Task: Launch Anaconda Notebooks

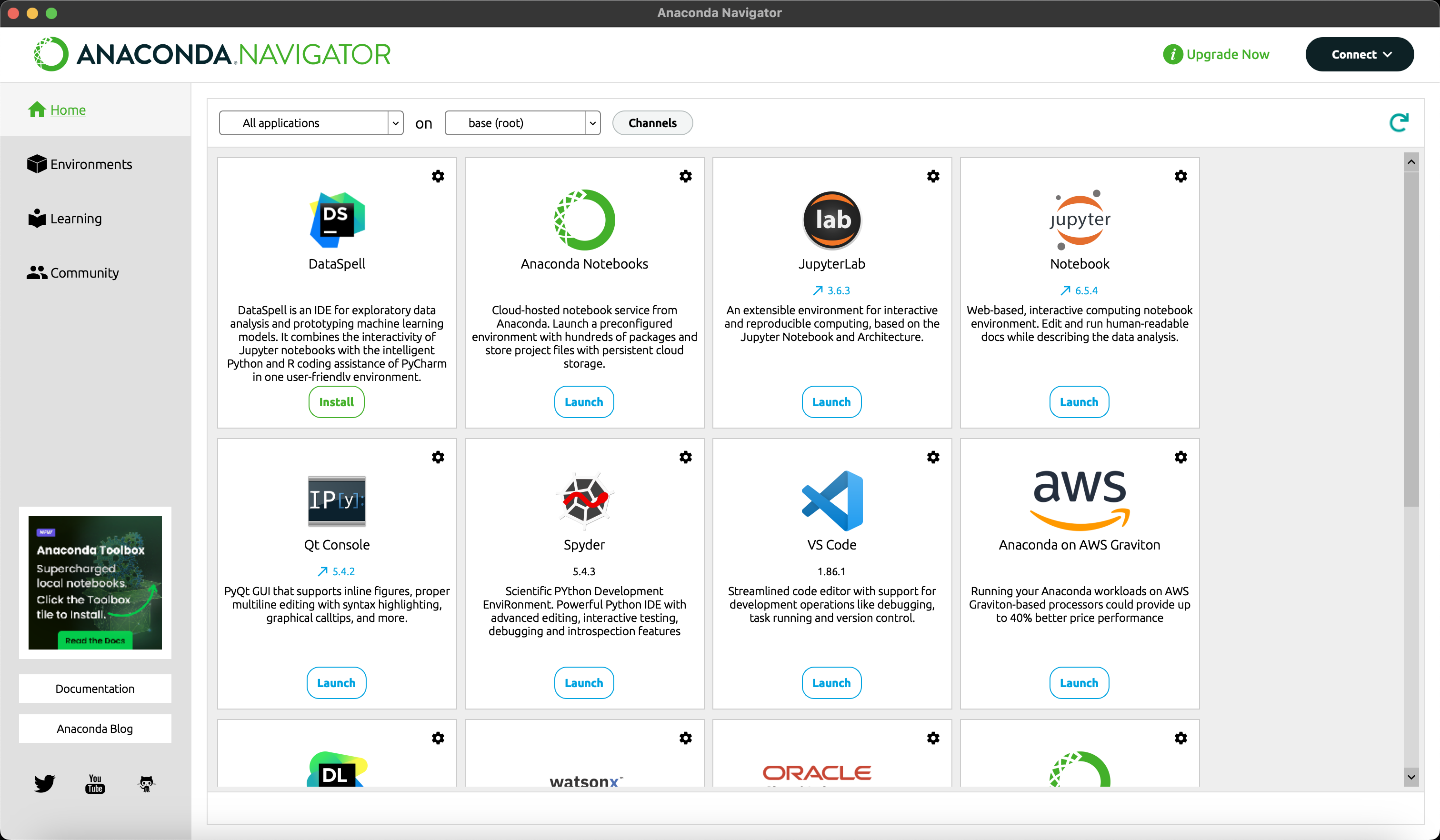Action: click(583, 402)
